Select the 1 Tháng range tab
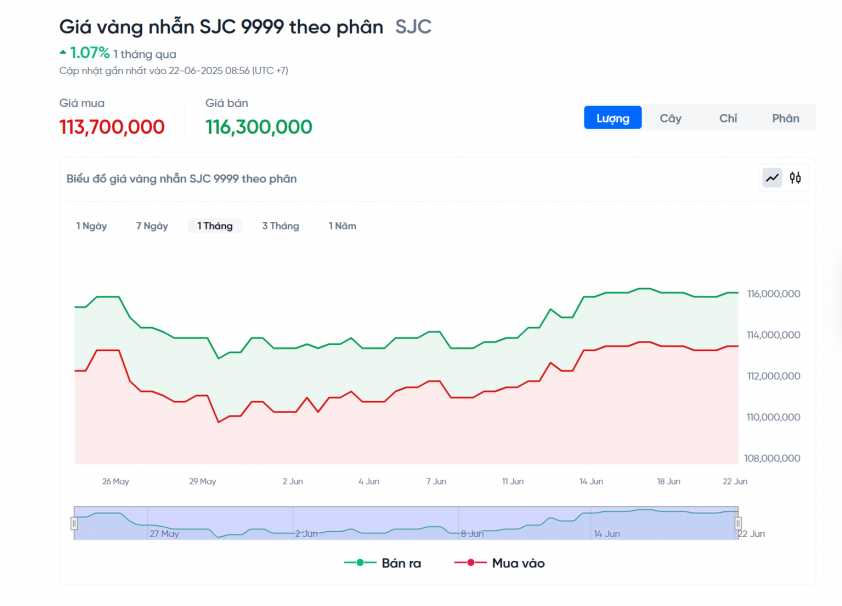 215,226
